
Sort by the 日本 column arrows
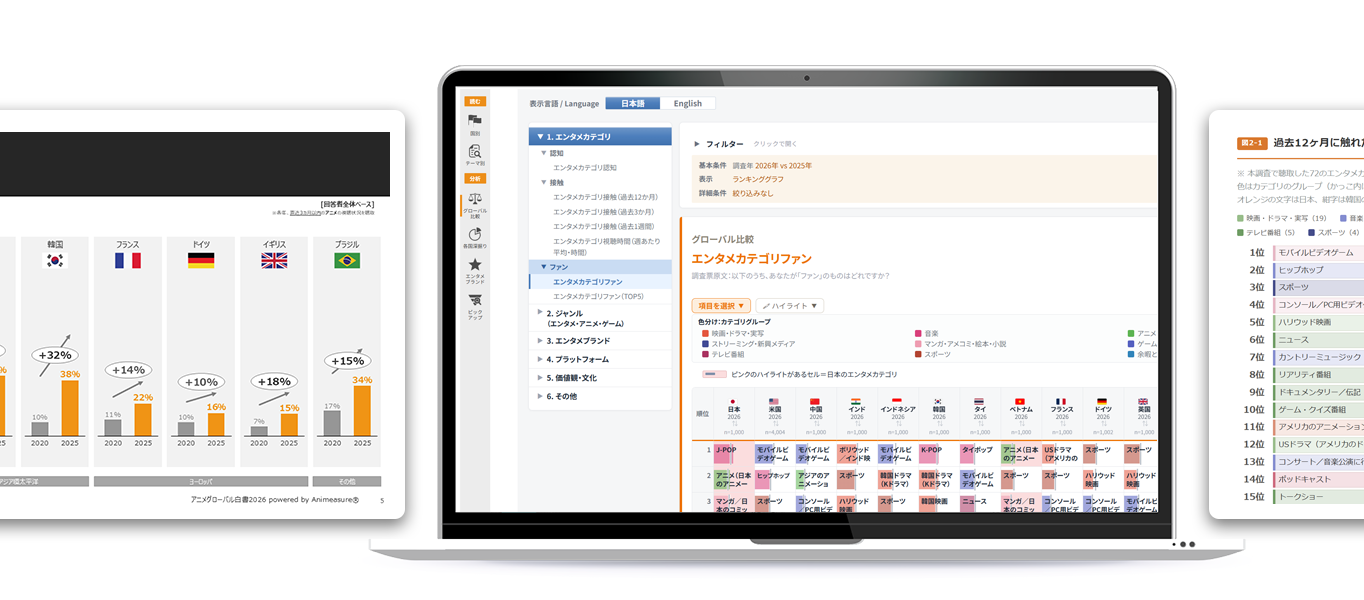pos(734,424)
